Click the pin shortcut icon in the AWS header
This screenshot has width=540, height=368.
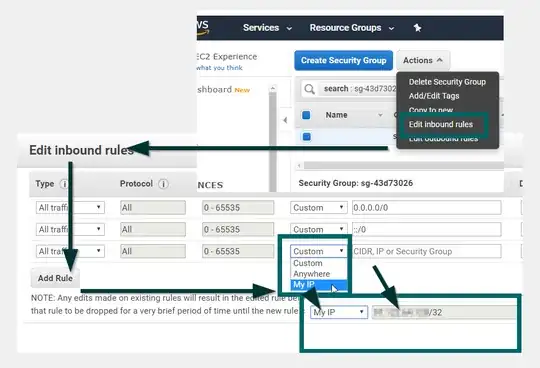coord(417,28)
